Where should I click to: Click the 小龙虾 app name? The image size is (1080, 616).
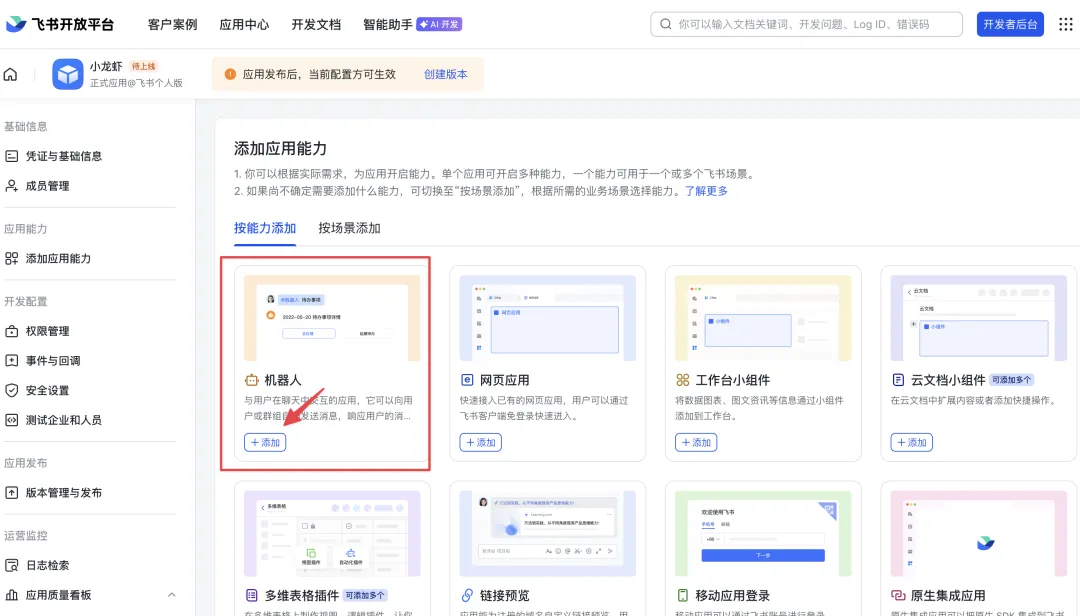(x=106, y=66)
